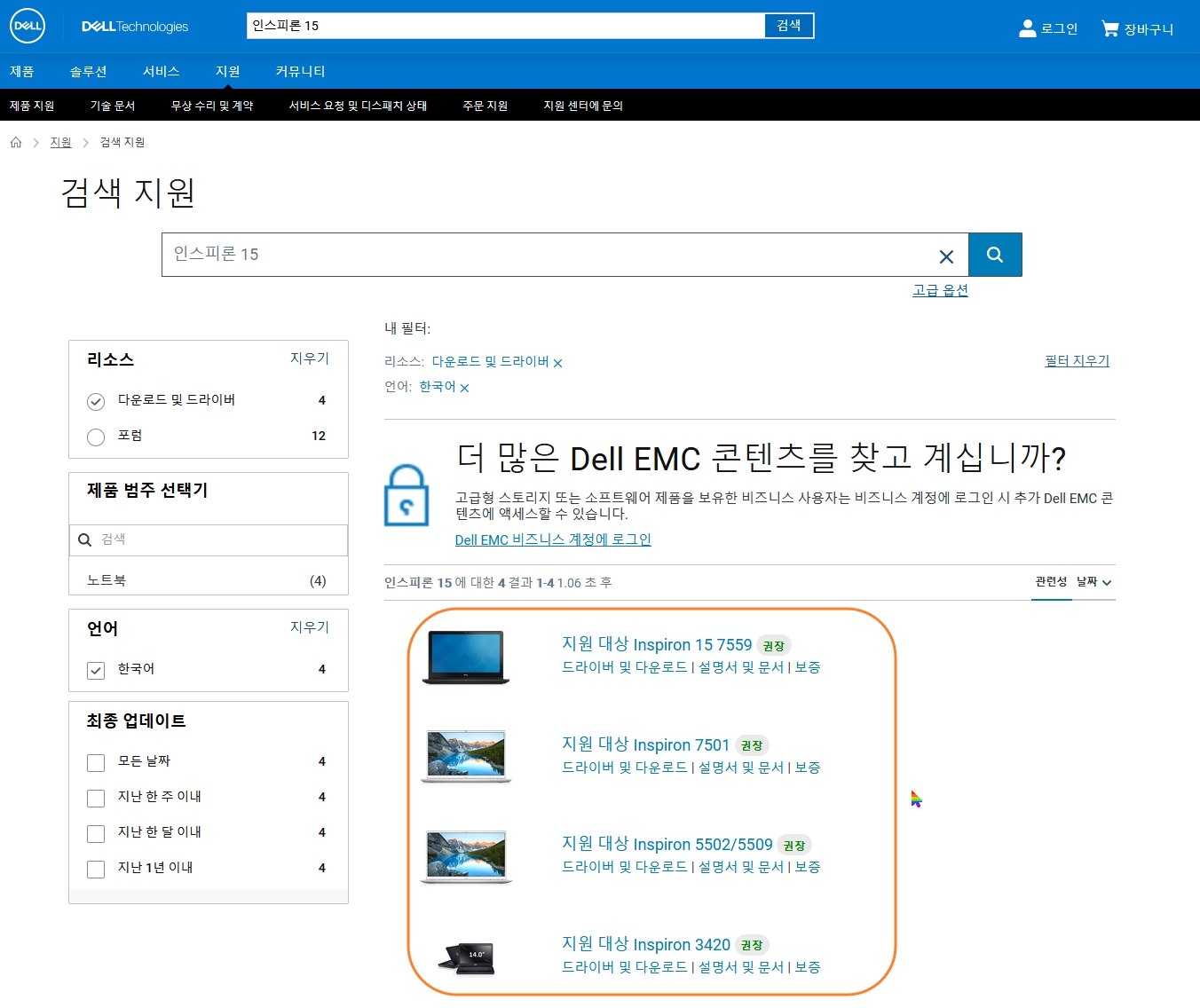The image size is (1200, 1008).
Task: Remove the 한국어 language filter chip
Action: tap(465, 387)
